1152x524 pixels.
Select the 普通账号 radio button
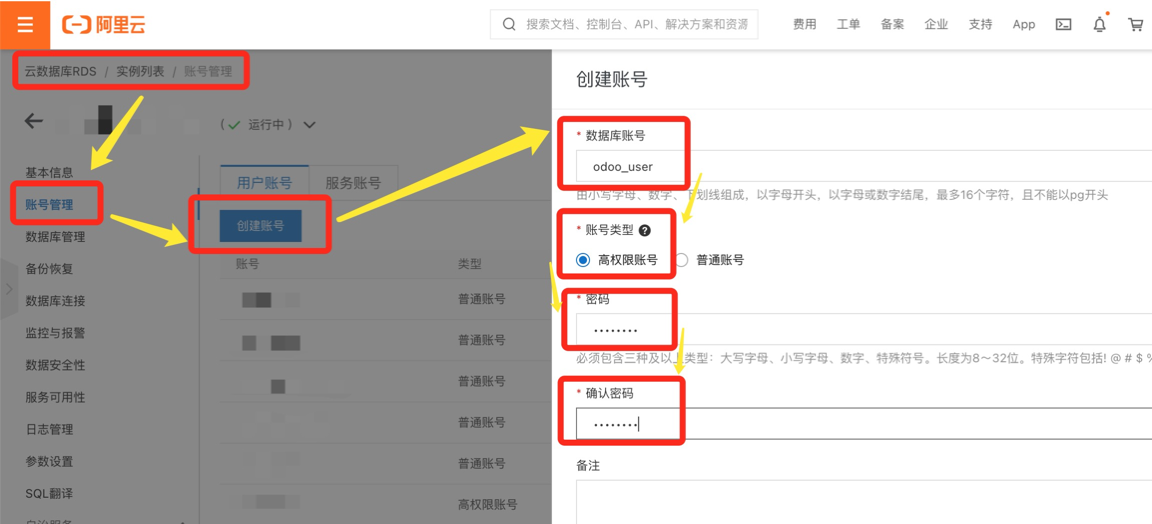click(682, 259)
